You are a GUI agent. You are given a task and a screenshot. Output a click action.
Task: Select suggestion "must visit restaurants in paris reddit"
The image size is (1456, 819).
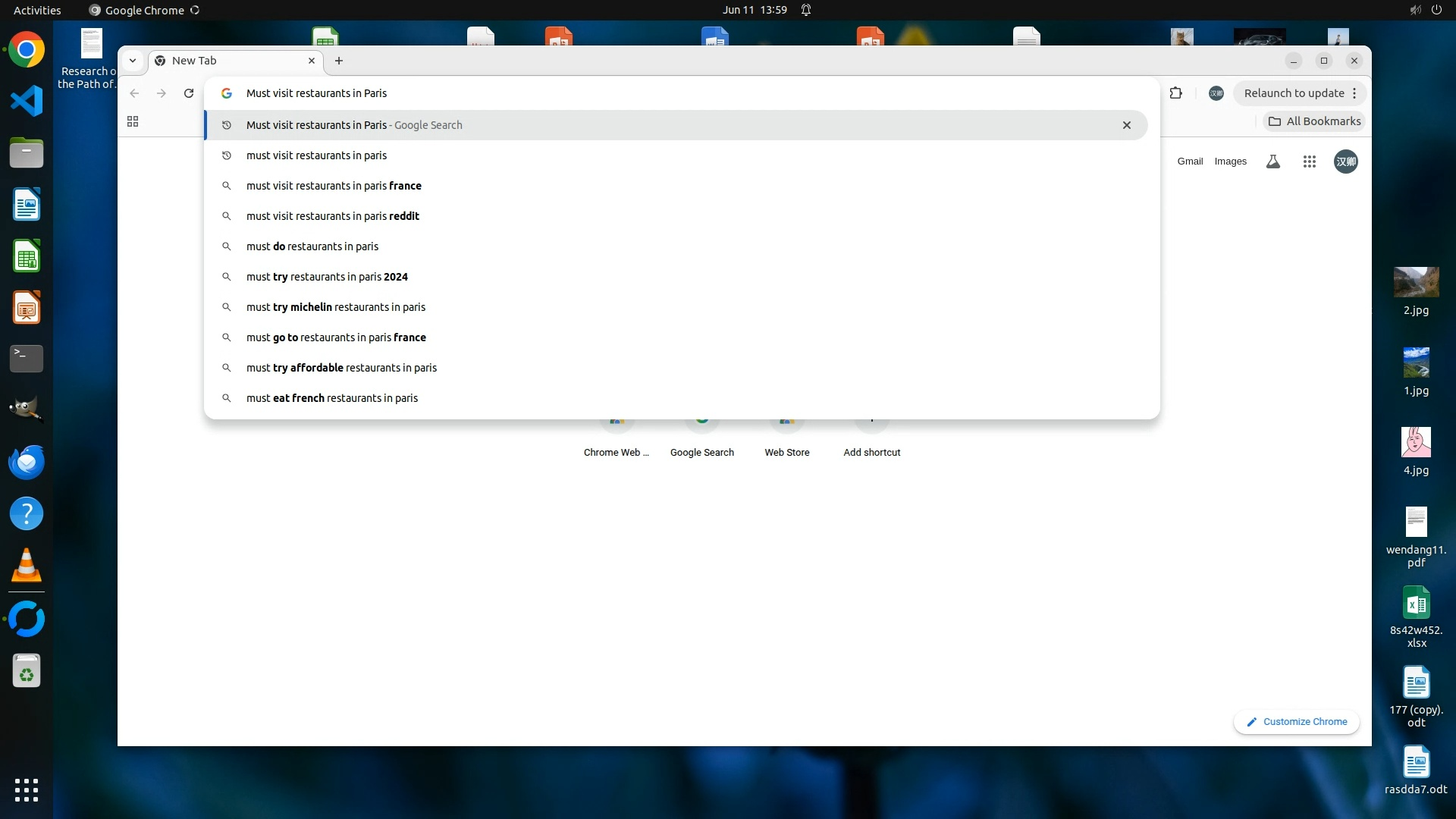tap(332, 216)
